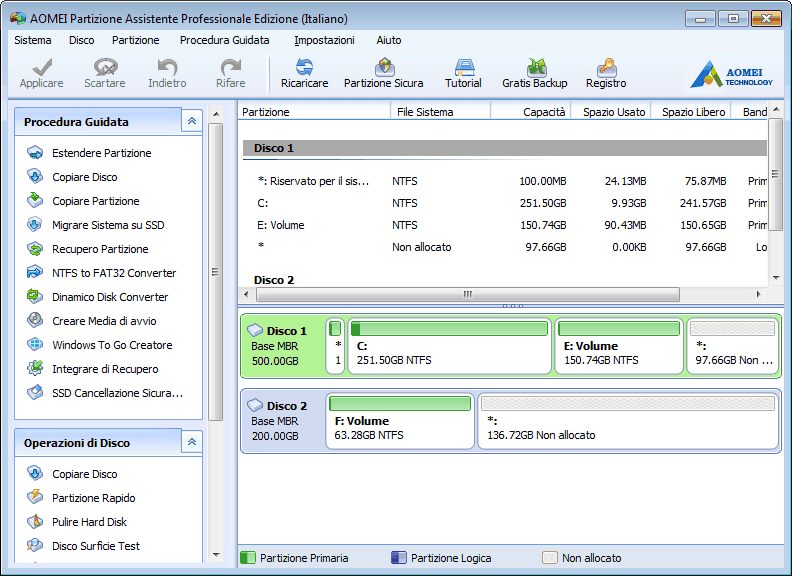The image size is (792, 576).
Task: Click Gratis Backup icon
Action: [x=534, y=73]
